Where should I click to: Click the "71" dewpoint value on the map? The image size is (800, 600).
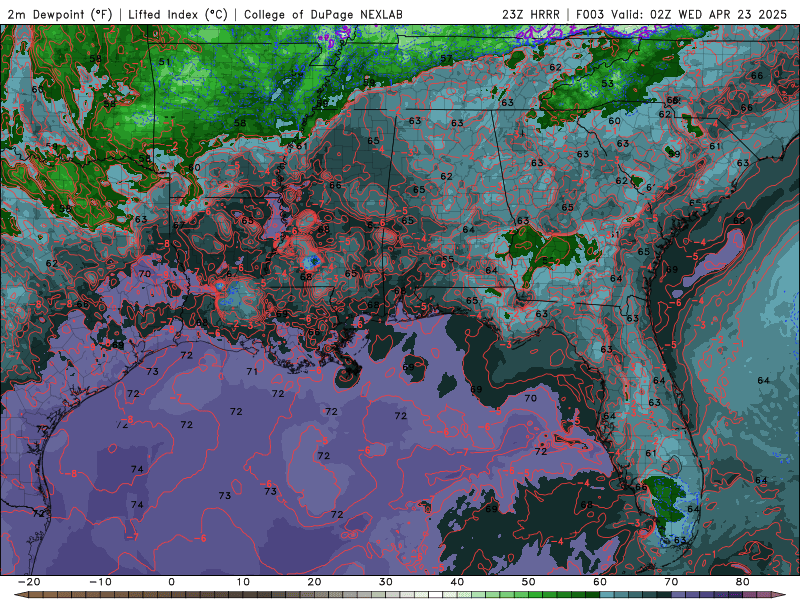click(252, 371)
